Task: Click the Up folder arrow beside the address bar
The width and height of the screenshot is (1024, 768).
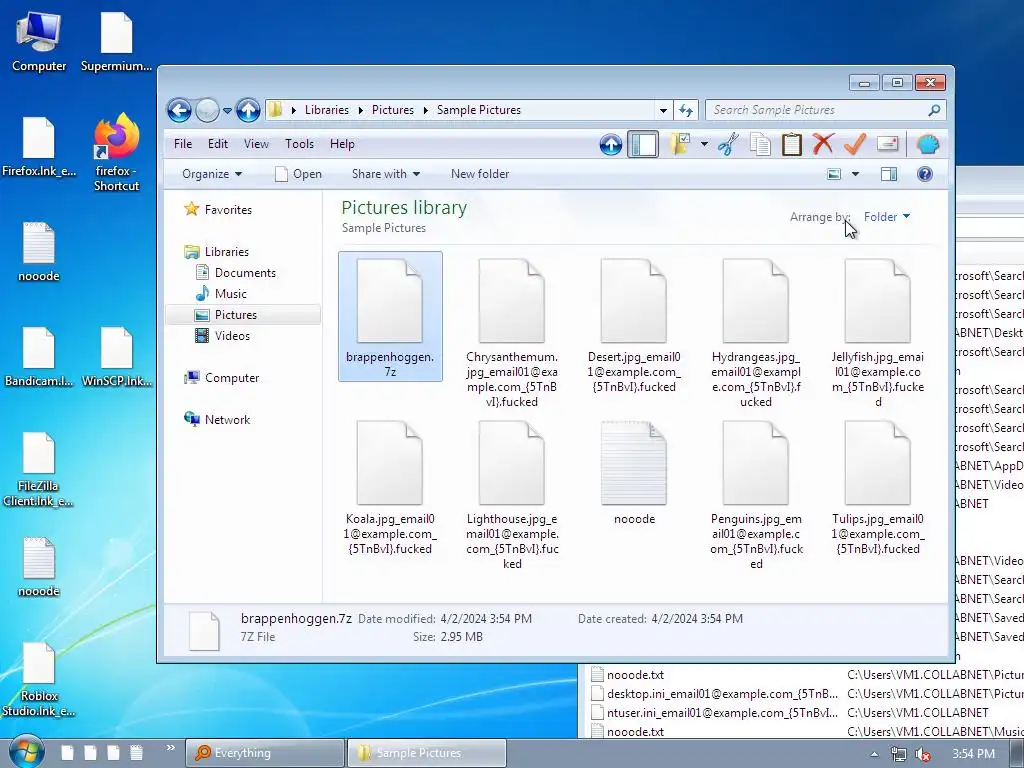Action: pos(248,110)
